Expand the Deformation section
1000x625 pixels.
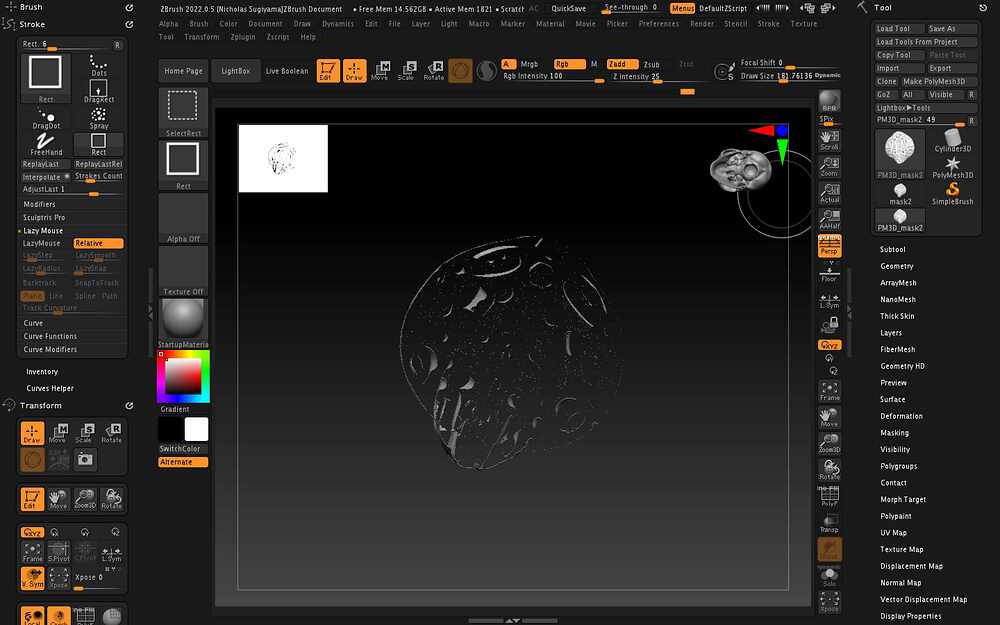pyautogui.click(x=901, y=416)
